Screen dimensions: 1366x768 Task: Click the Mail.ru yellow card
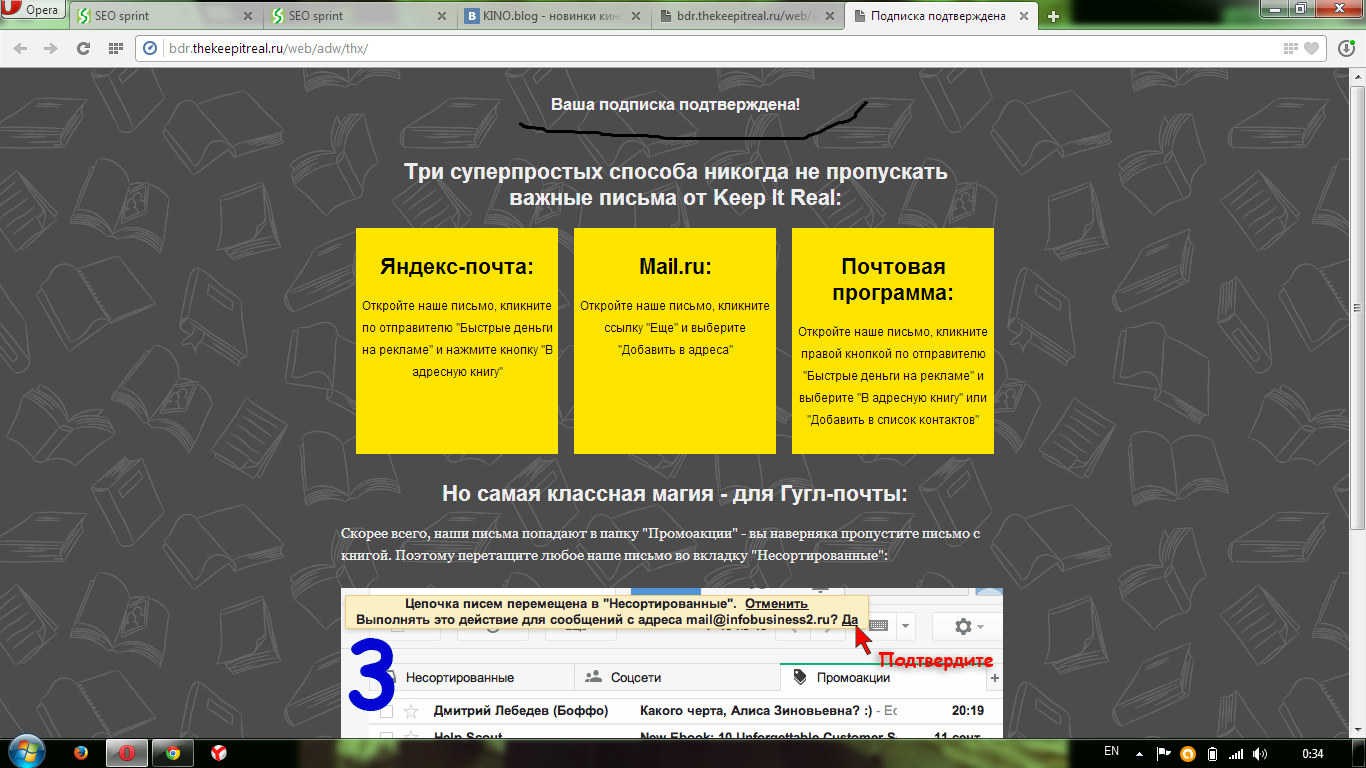[675, 341]
